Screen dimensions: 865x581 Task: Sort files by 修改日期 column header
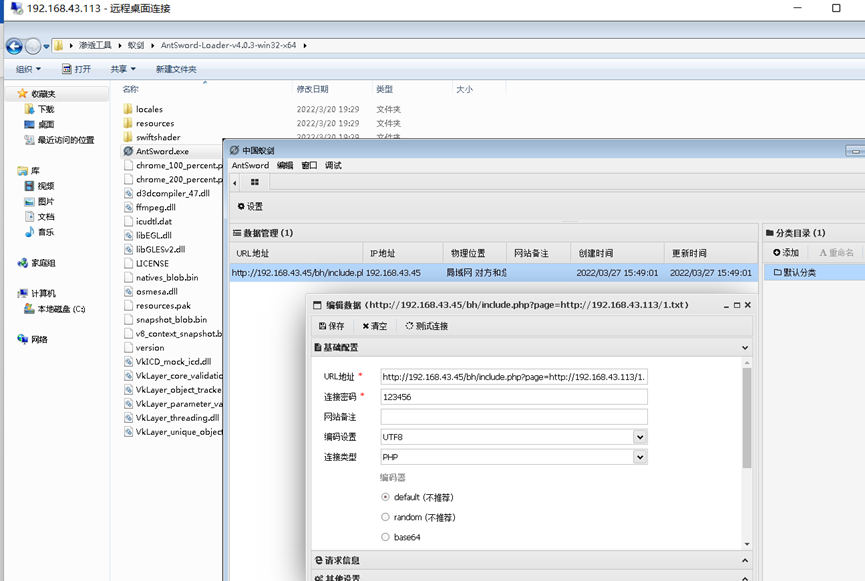tap(312, 89)
